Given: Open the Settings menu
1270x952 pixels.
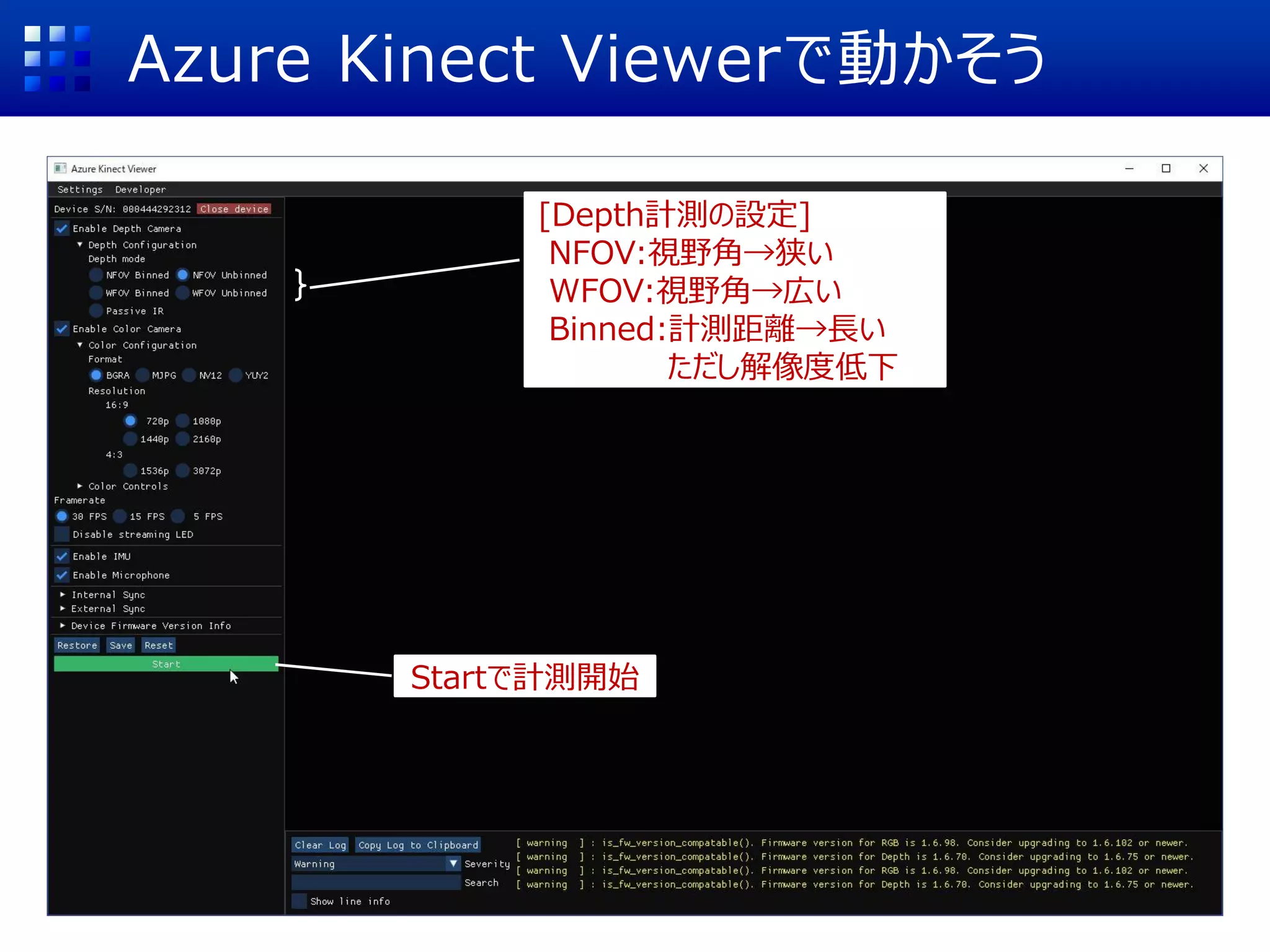Looking at the screenshot, I should (x=80, y=190).
